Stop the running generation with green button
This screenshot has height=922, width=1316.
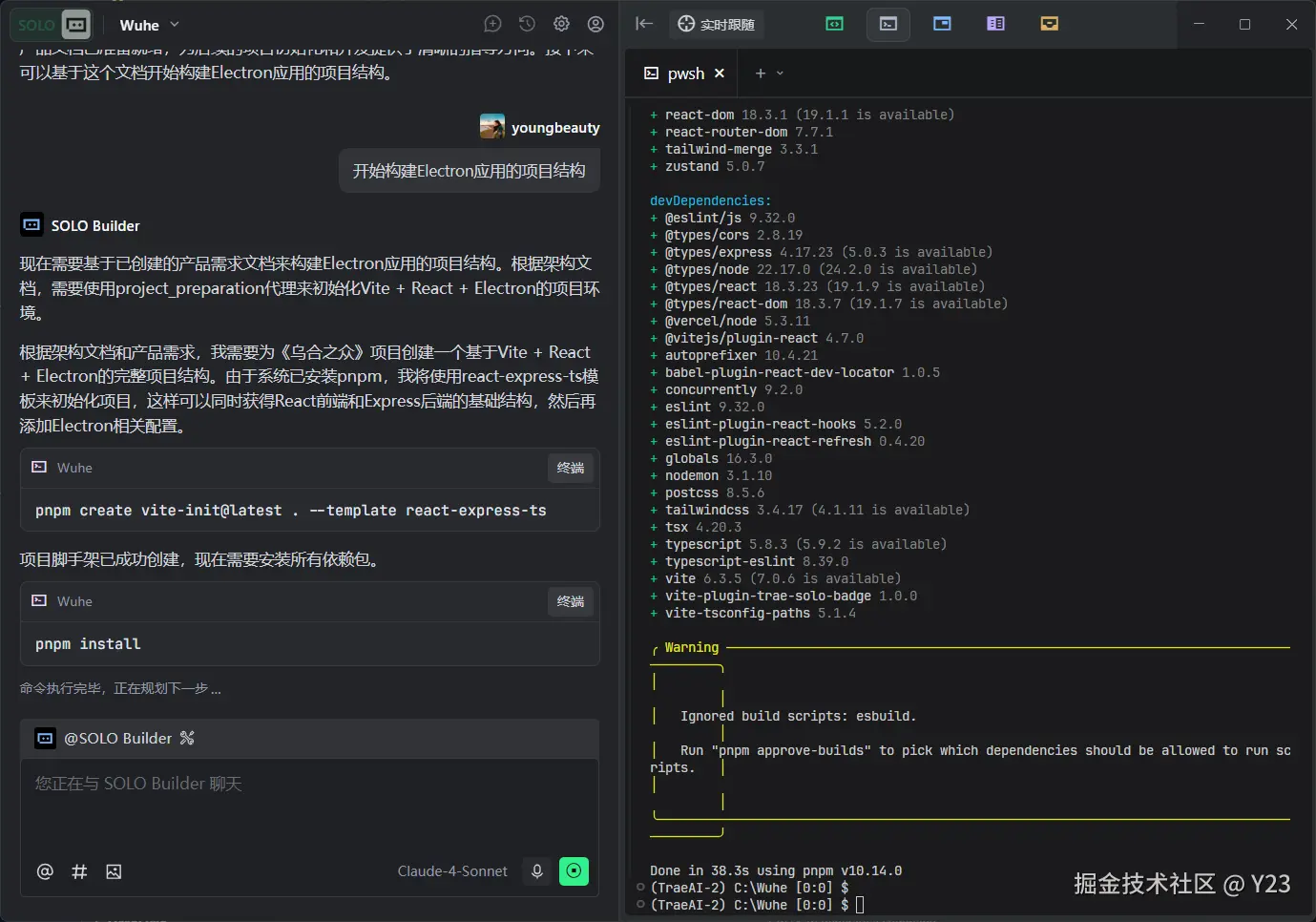coord(574,870)
